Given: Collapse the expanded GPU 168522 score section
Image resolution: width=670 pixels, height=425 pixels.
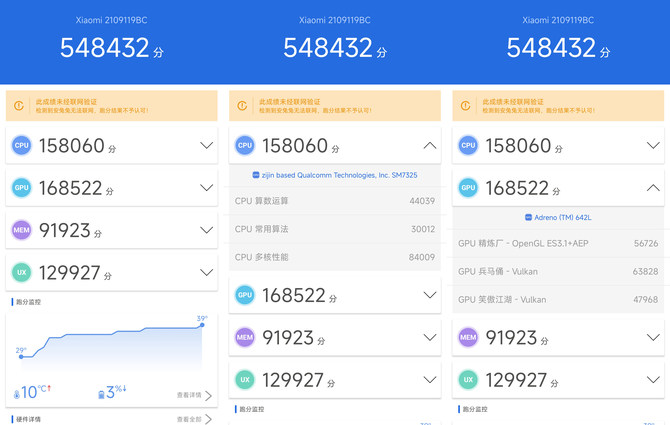Looking at the screenshot, I should tap(653, 188).
